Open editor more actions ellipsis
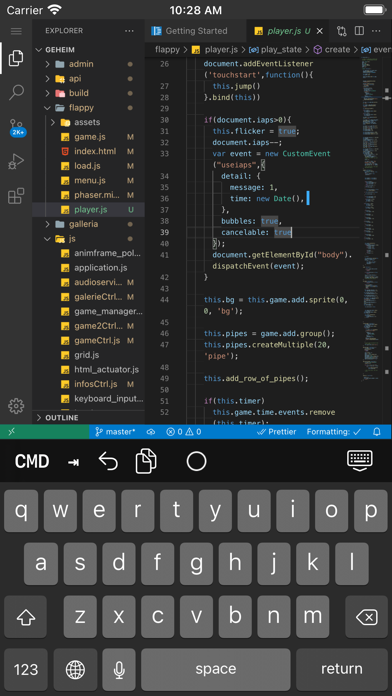 tap(376, 31)
